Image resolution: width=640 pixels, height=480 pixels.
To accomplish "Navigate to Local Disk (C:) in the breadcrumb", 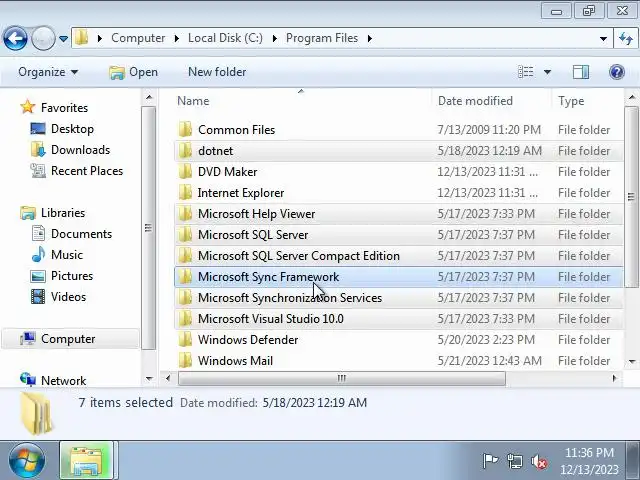I will coord(225,38).
